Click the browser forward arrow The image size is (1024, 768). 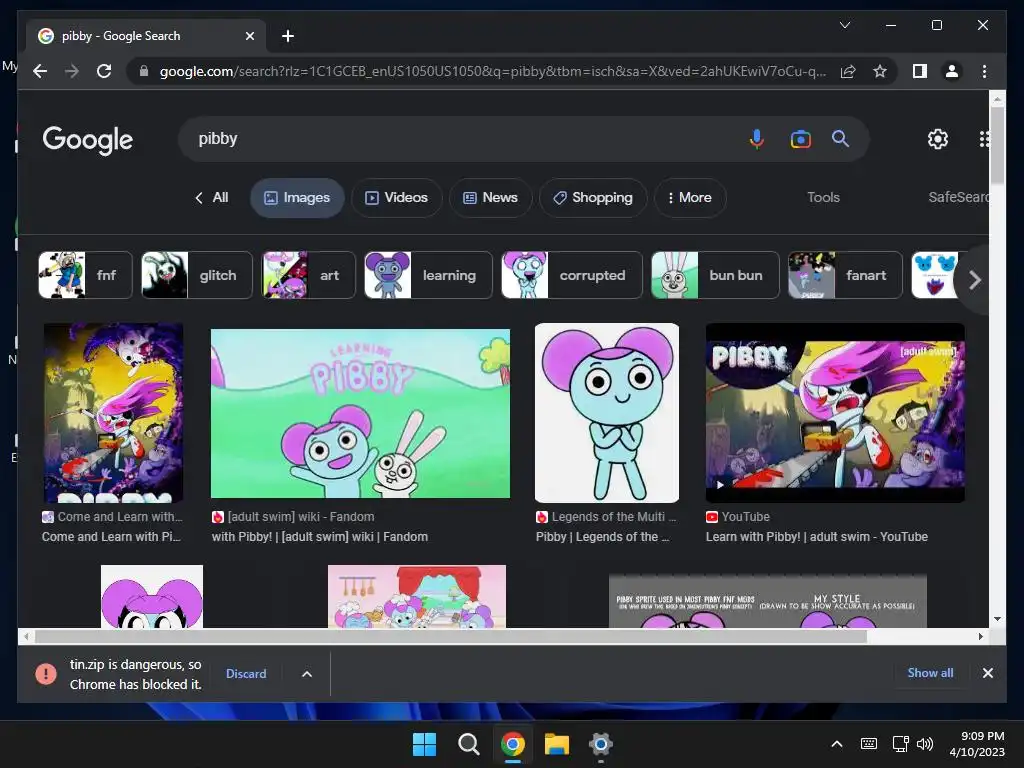72,71
